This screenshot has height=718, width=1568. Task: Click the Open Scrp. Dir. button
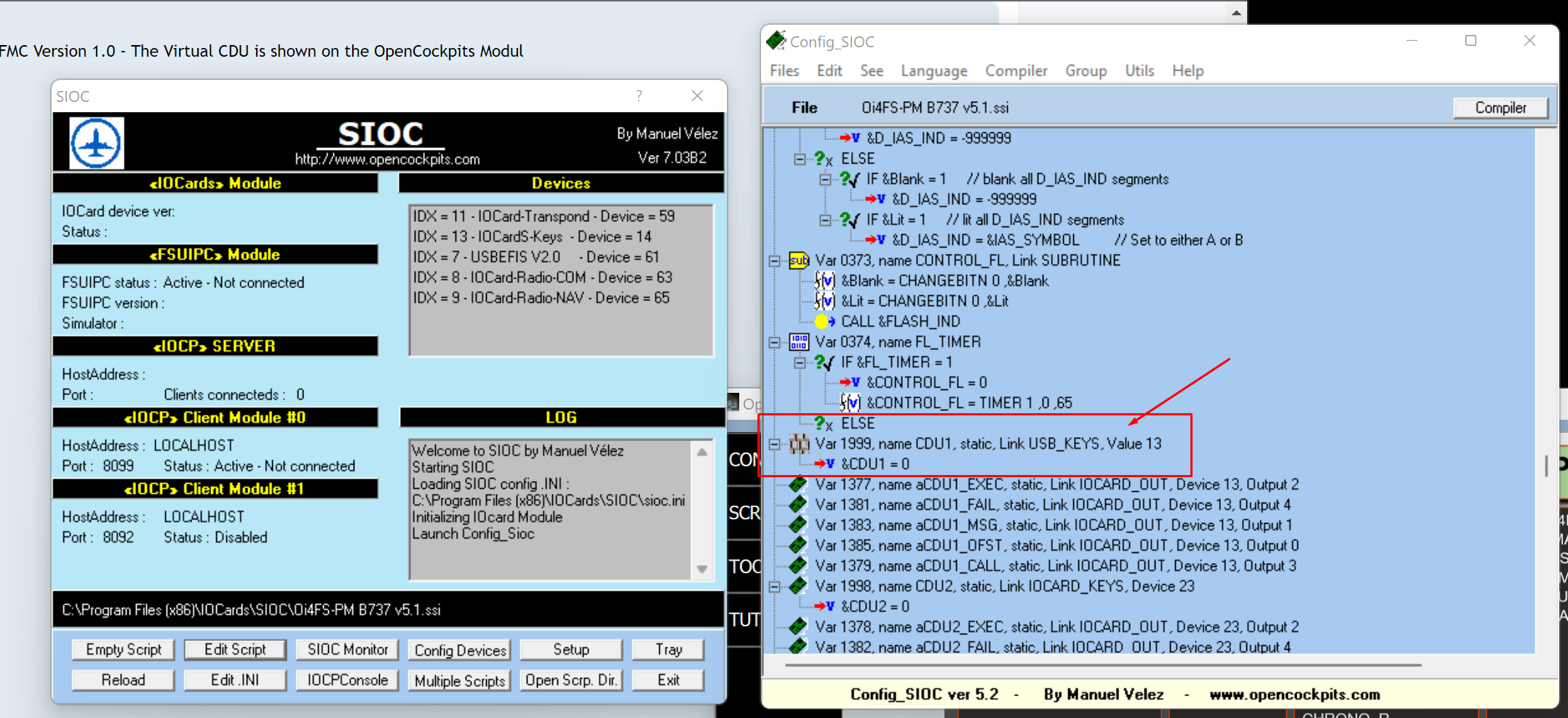click(x=571, y=680)
